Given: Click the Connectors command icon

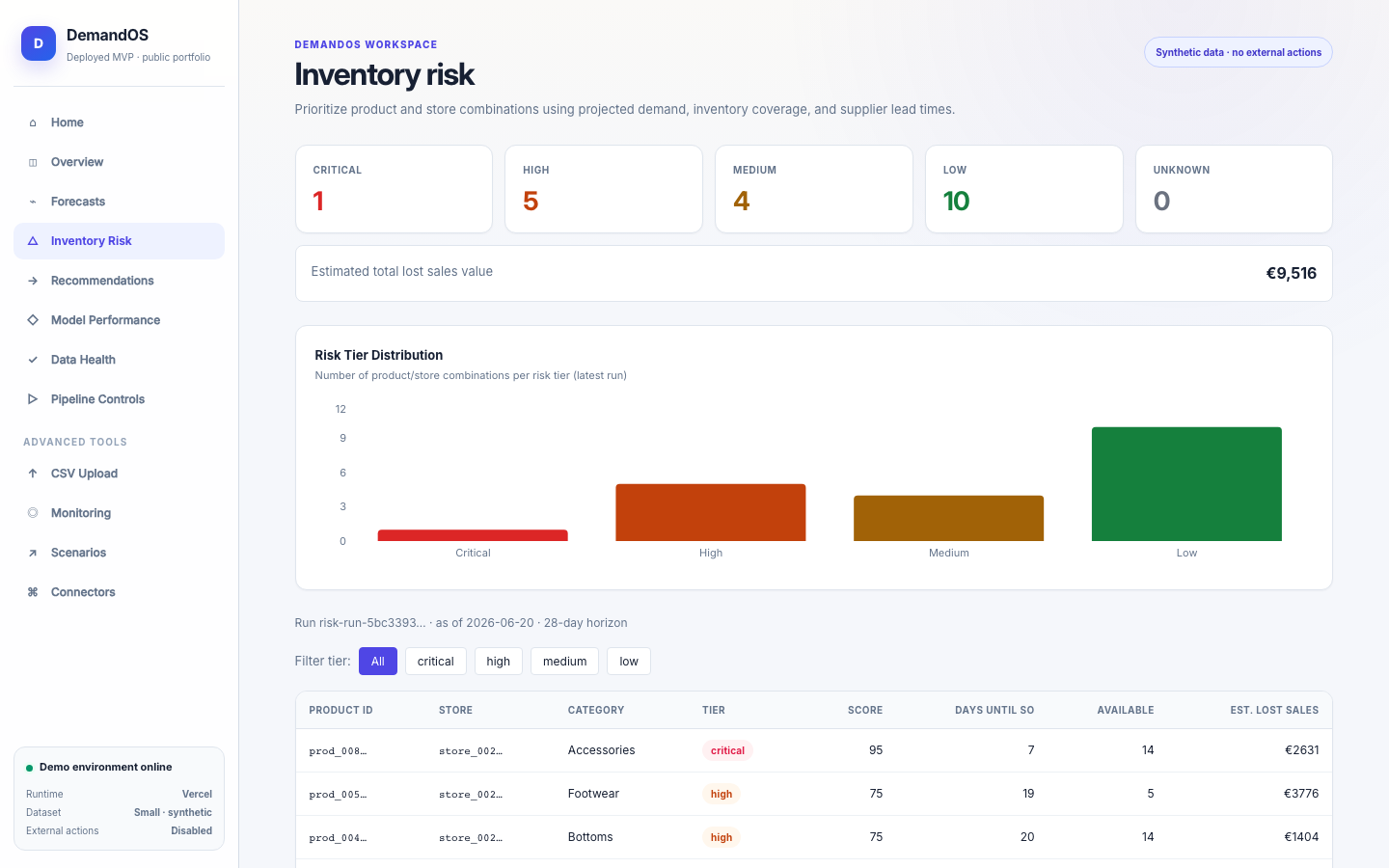Looking at the screenshot, I should click(33, 592).
